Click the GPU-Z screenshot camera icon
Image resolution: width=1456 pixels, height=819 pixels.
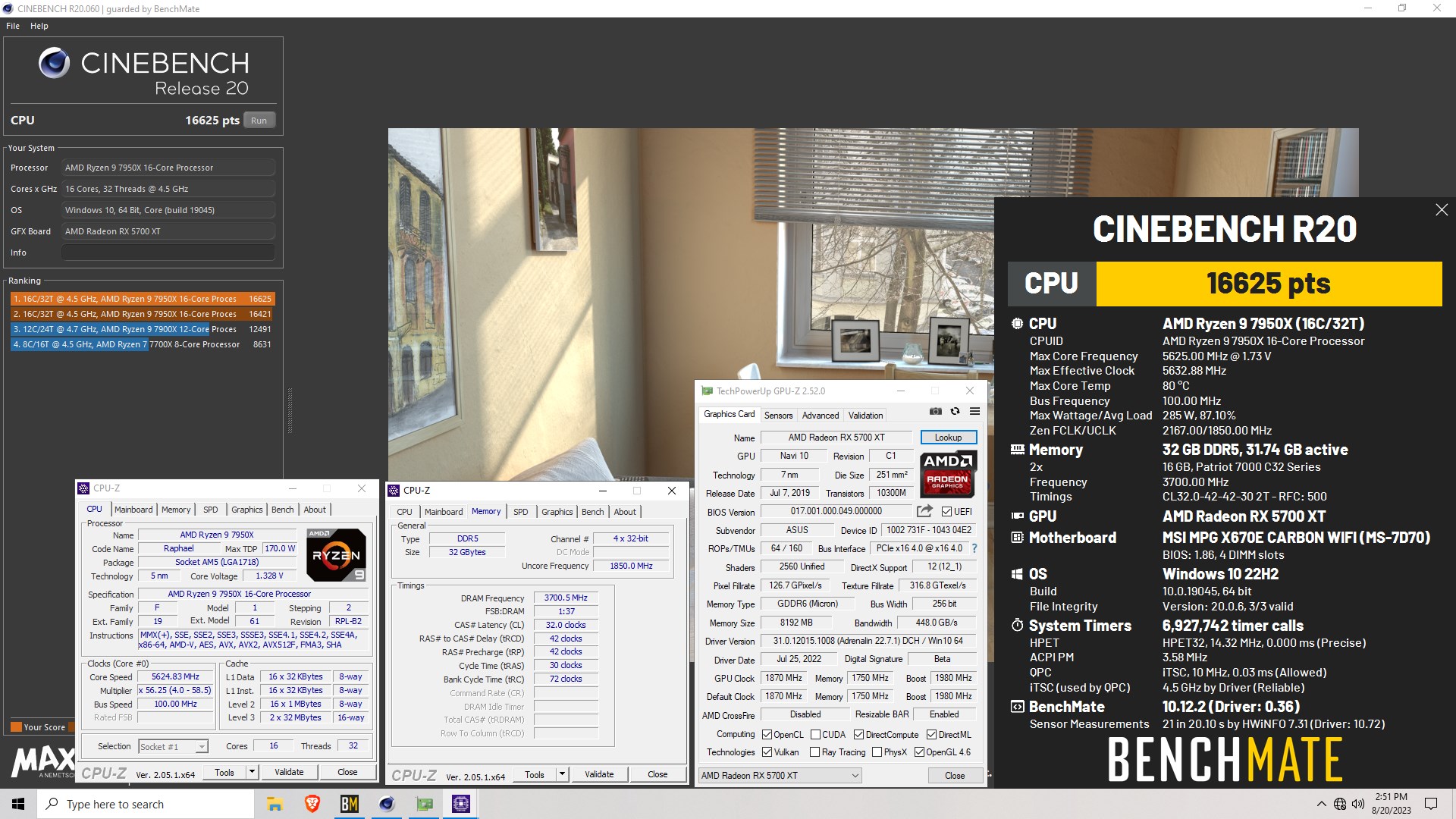[x=936, y=412]
